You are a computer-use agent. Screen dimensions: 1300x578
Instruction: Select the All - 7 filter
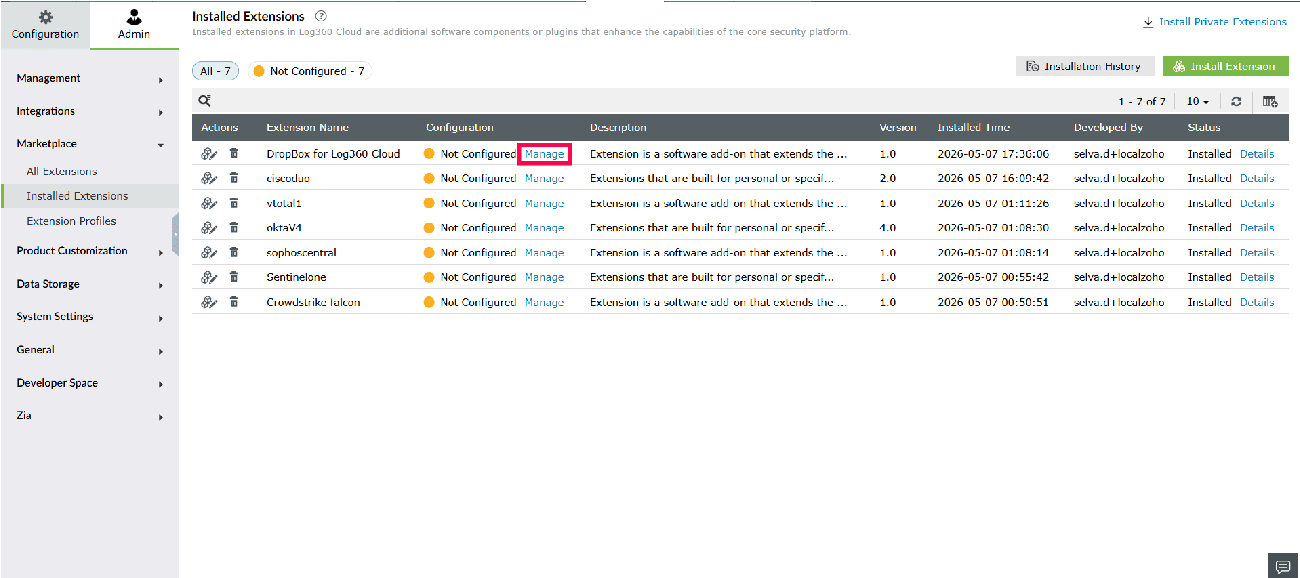click(x=217, y=71)
